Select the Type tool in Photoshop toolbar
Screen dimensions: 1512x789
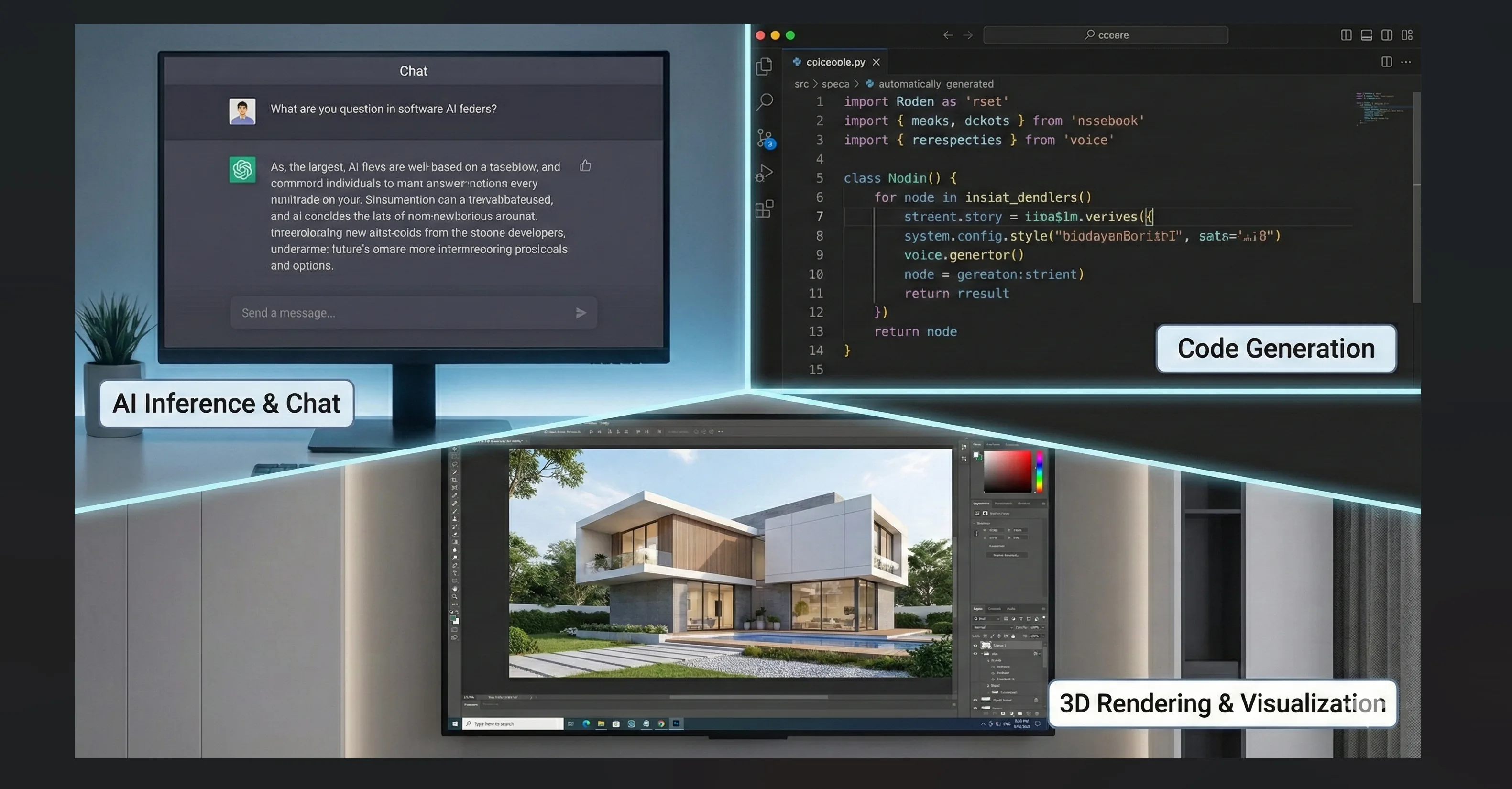click(455, 573)
